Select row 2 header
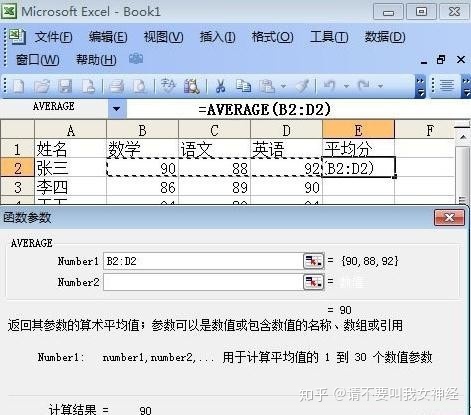The height and width of the screenshot is (415, 471). [x=17, y=168]
